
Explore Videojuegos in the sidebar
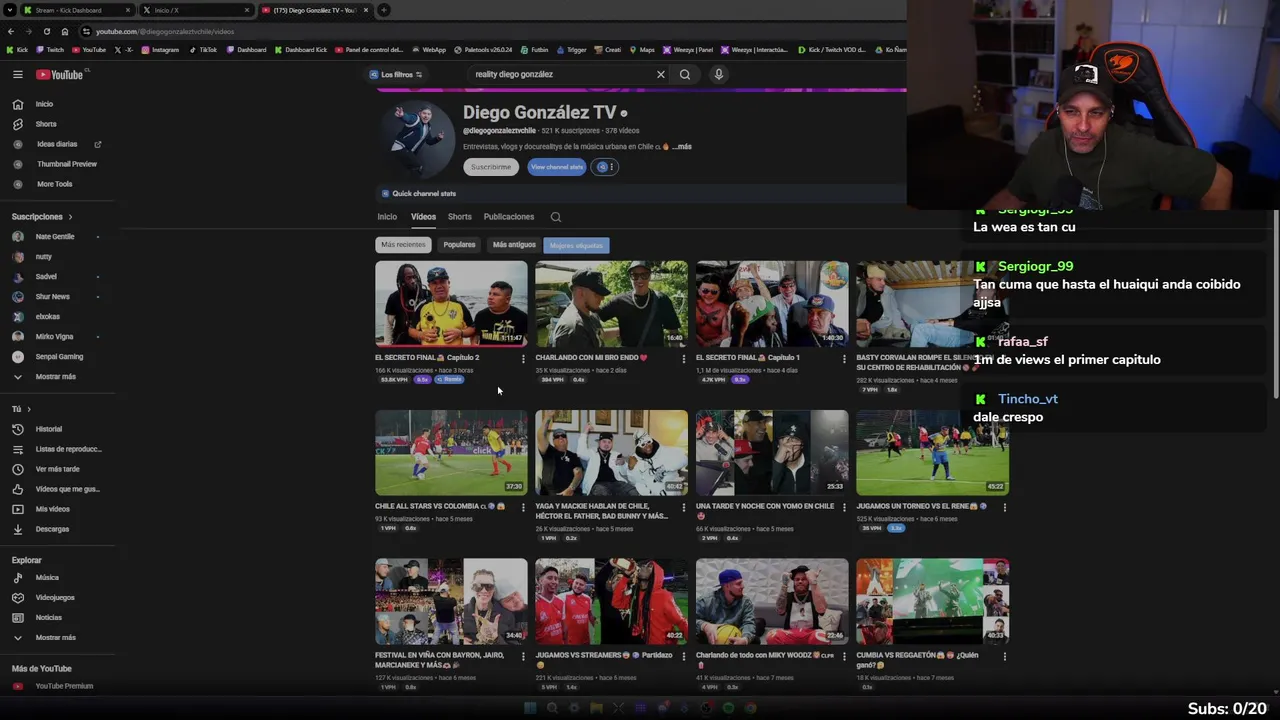click(55, 597)
